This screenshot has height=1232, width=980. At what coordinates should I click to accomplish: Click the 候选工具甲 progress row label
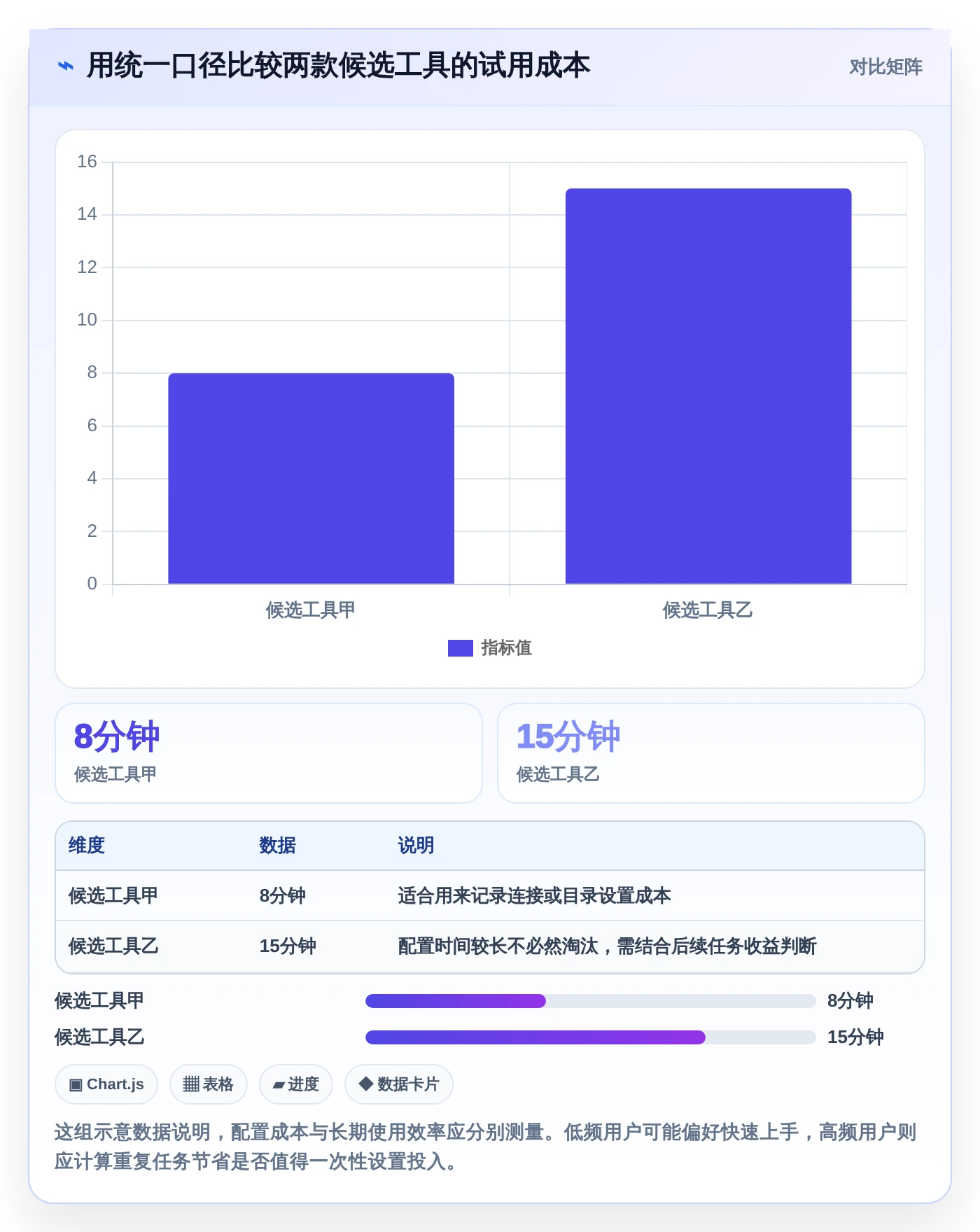point(99,1001)
